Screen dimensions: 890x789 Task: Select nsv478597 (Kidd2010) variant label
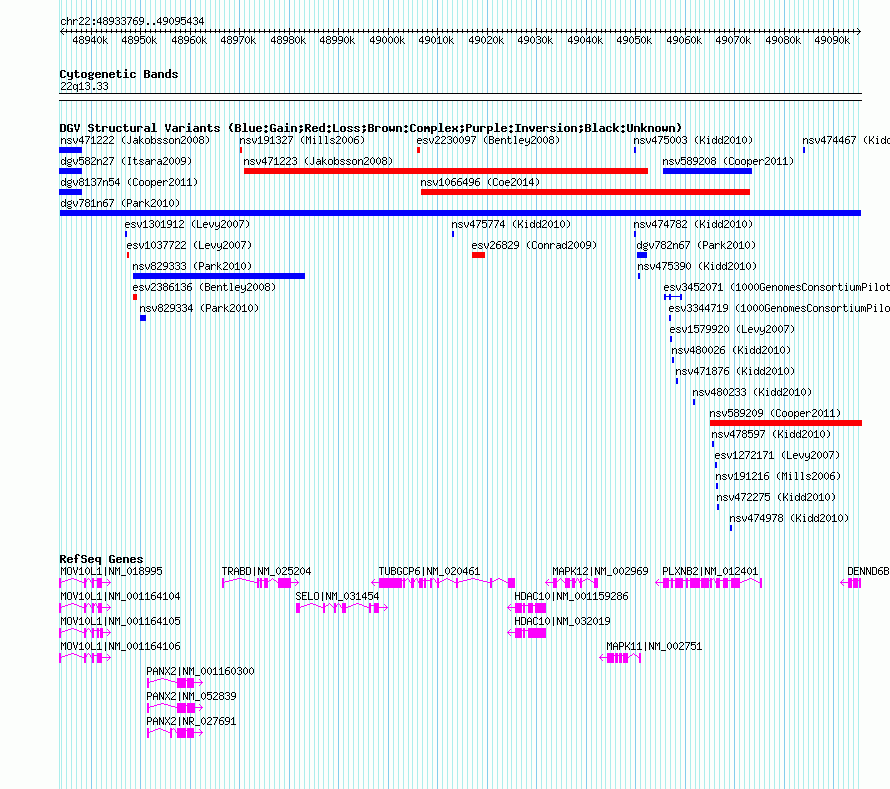(771, 434)
